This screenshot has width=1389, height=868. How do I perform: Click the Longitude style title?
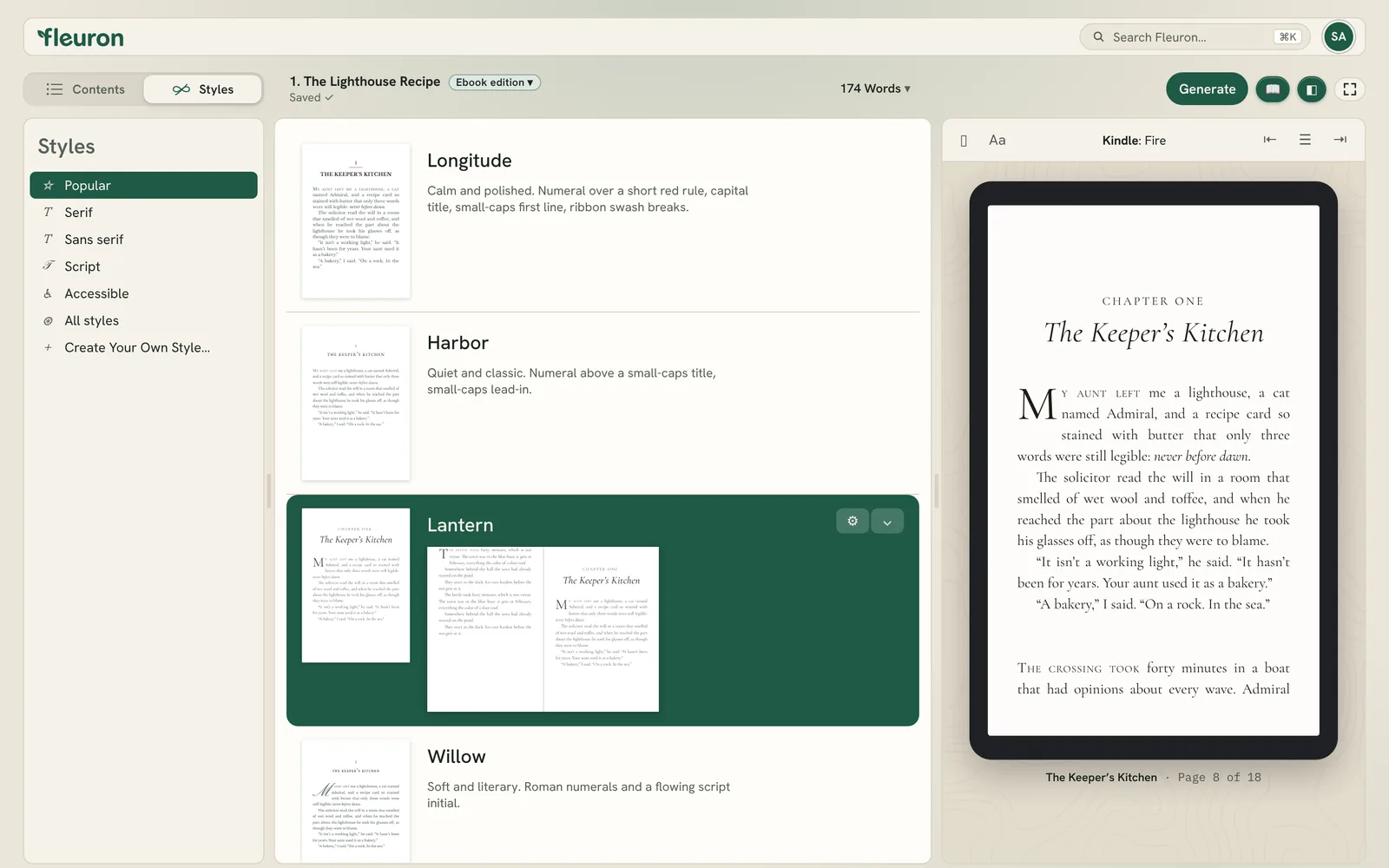[x=470, y=161]
